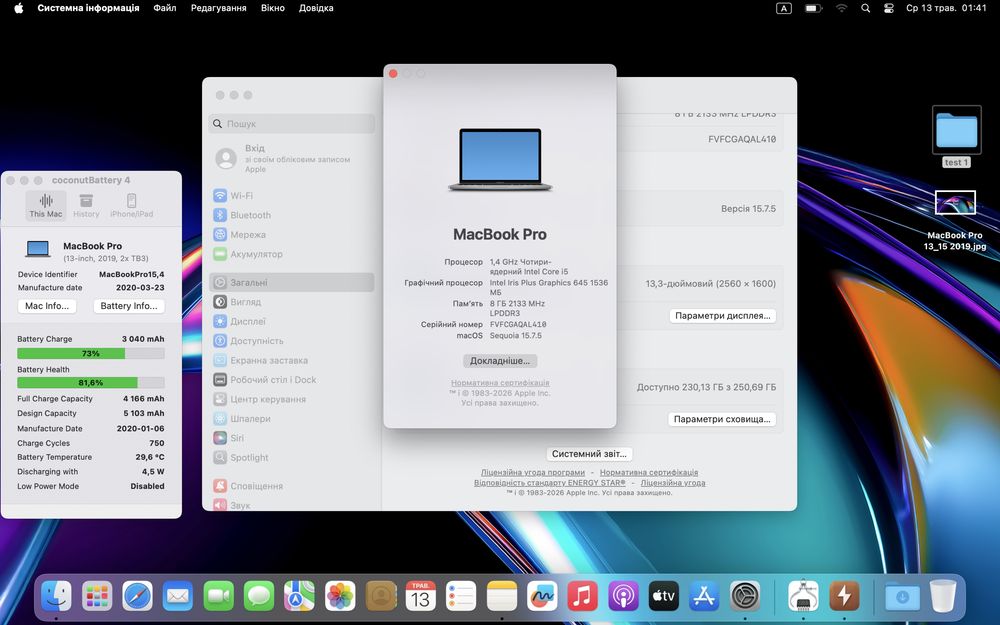Click Spotlight search icon in menu bar

(x=865, y=8)
